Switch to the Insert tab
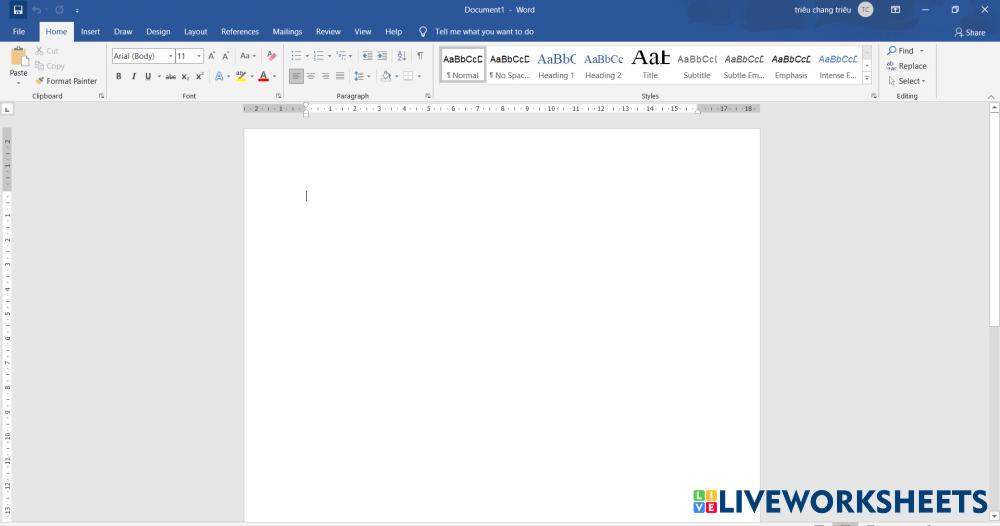1000x526 pixels. [x=90, y=32]
